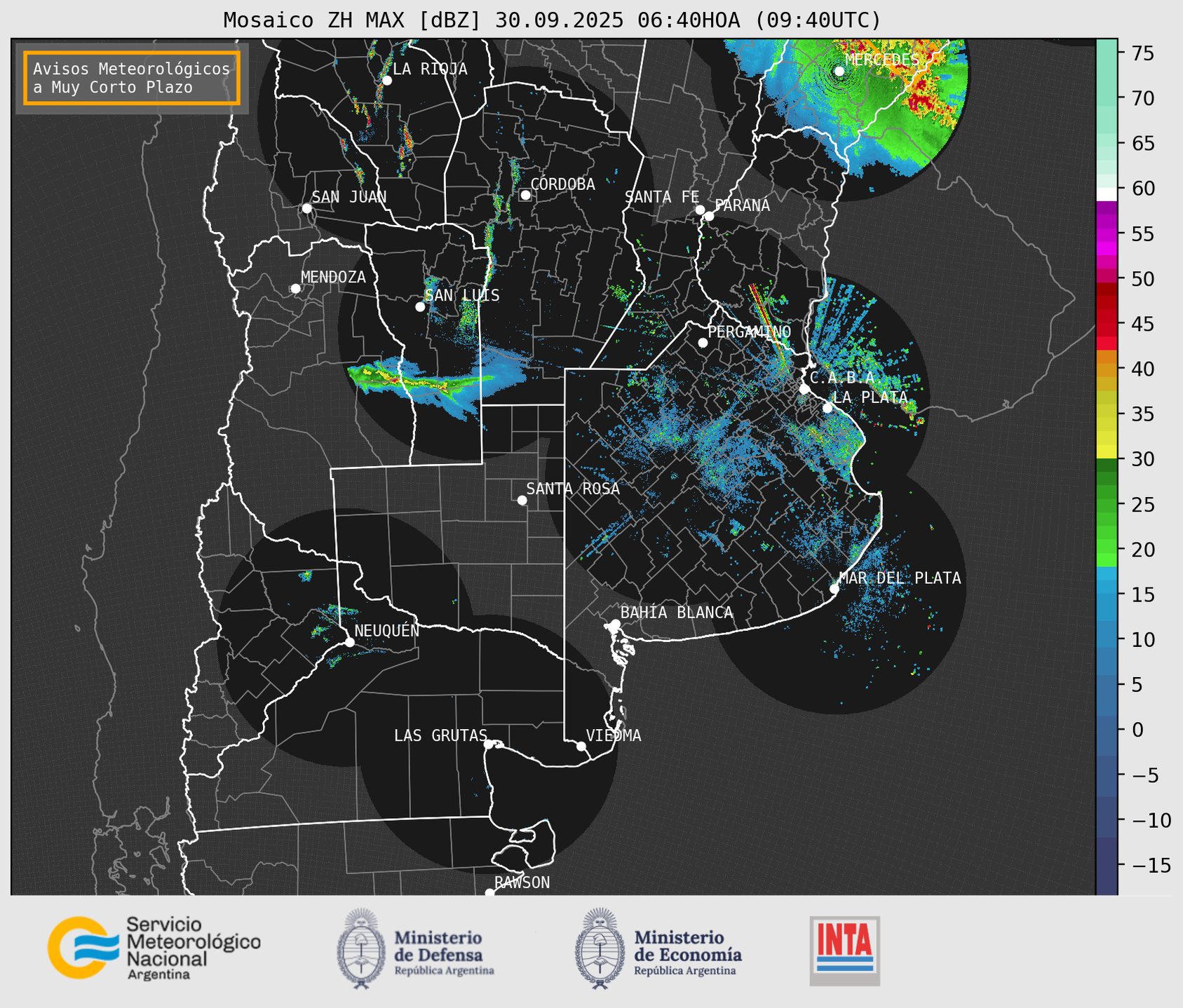Click the Ministerio de Defensa emblem
This screenshot has width=1183, height=1008.
[362, 948]
